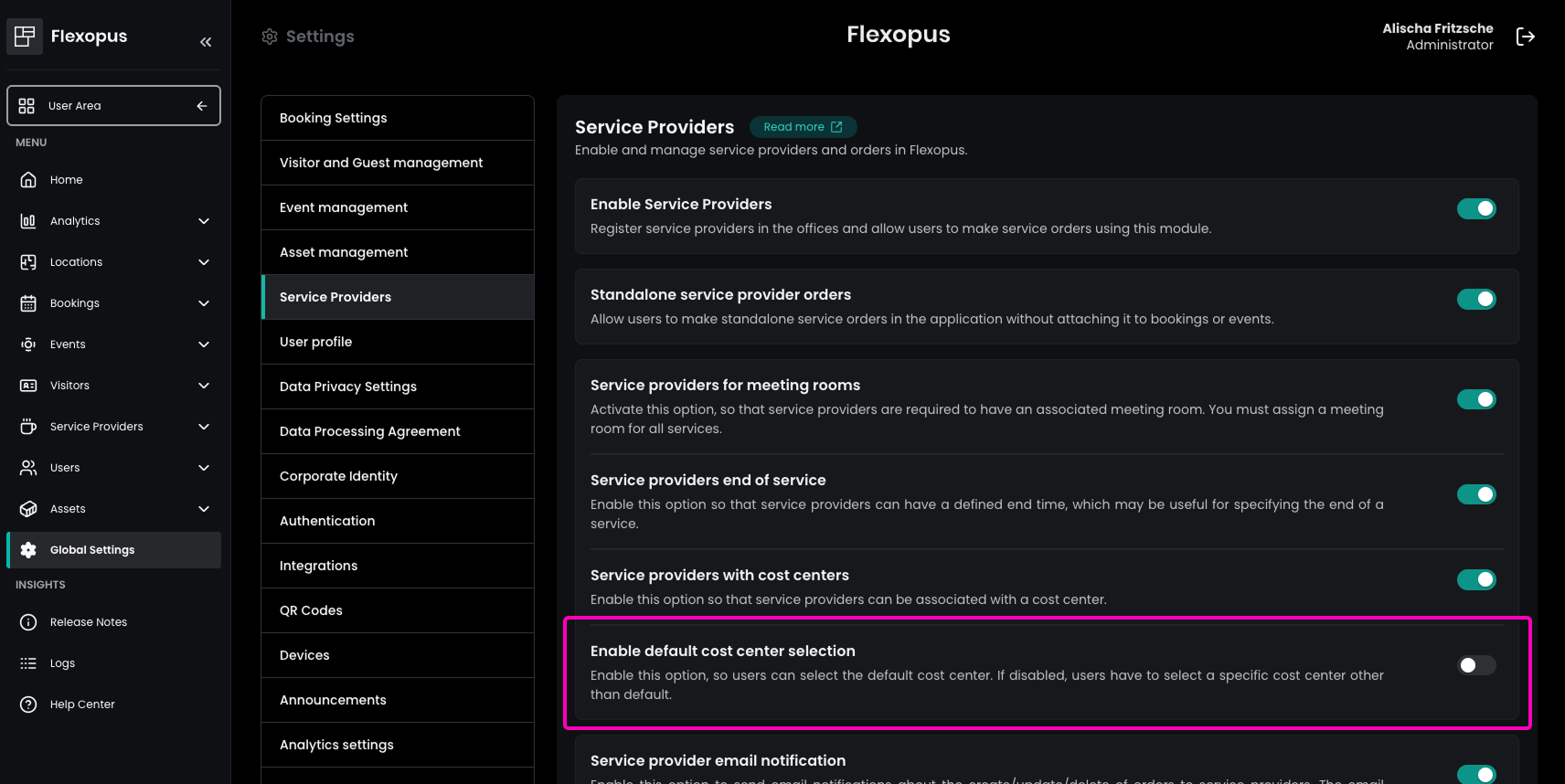Expand the Visitors menu chevron
1565x784 pixels.
point(204,386)
